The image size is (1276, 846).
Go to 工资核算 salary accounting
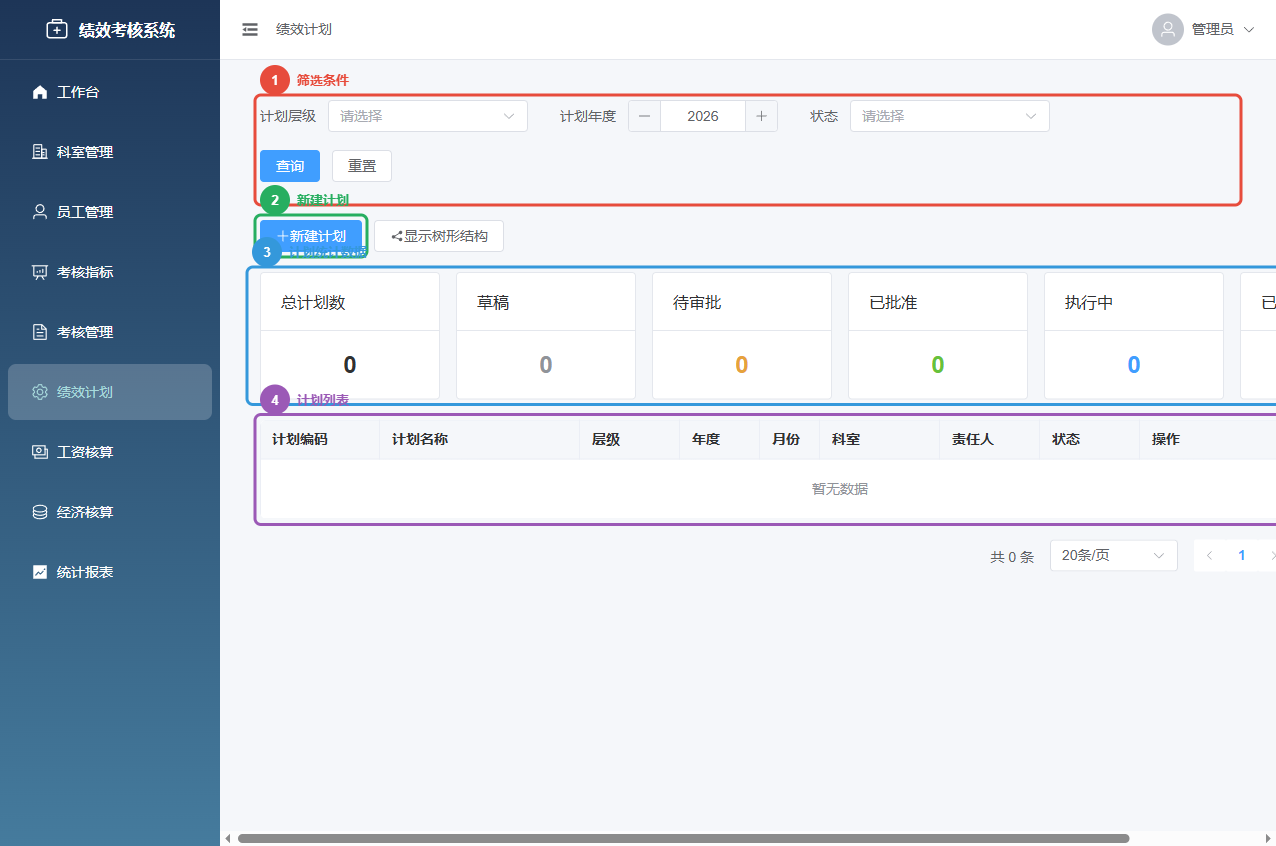pyautogui.click(x=85, y=451)
